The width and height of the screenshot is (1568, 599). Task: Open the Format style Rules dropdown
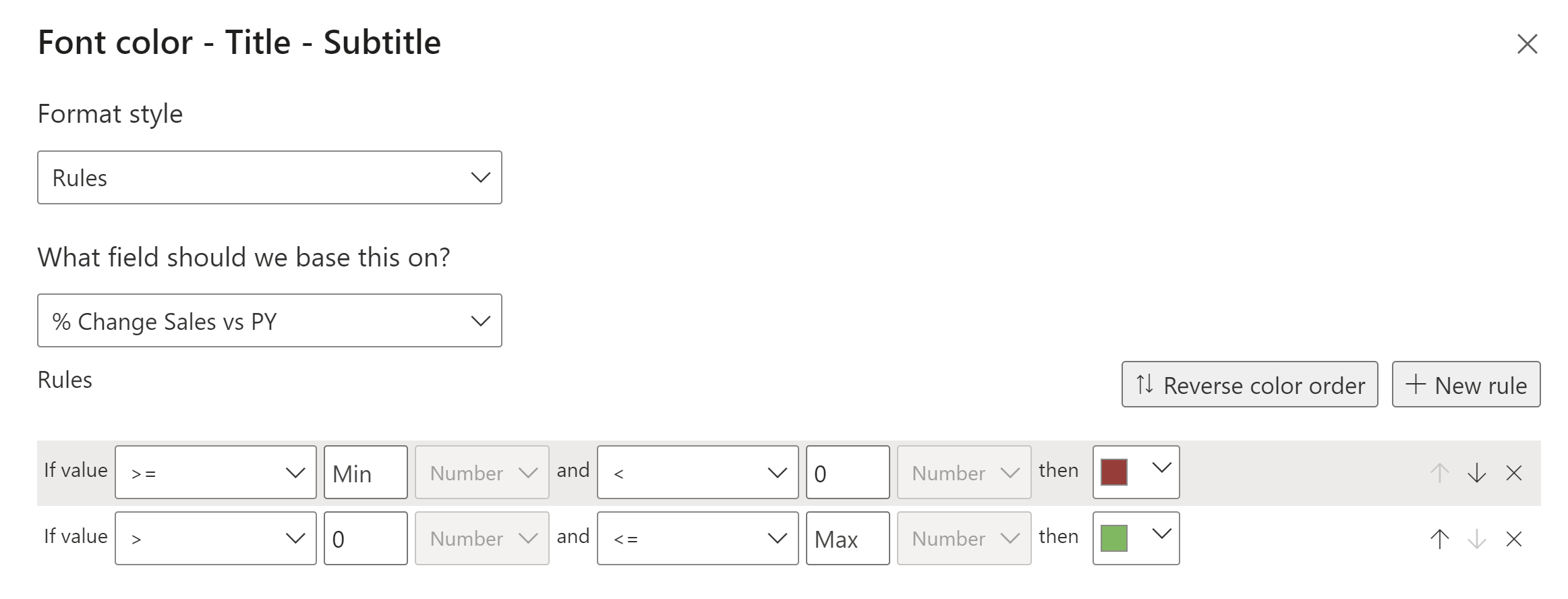269,177
